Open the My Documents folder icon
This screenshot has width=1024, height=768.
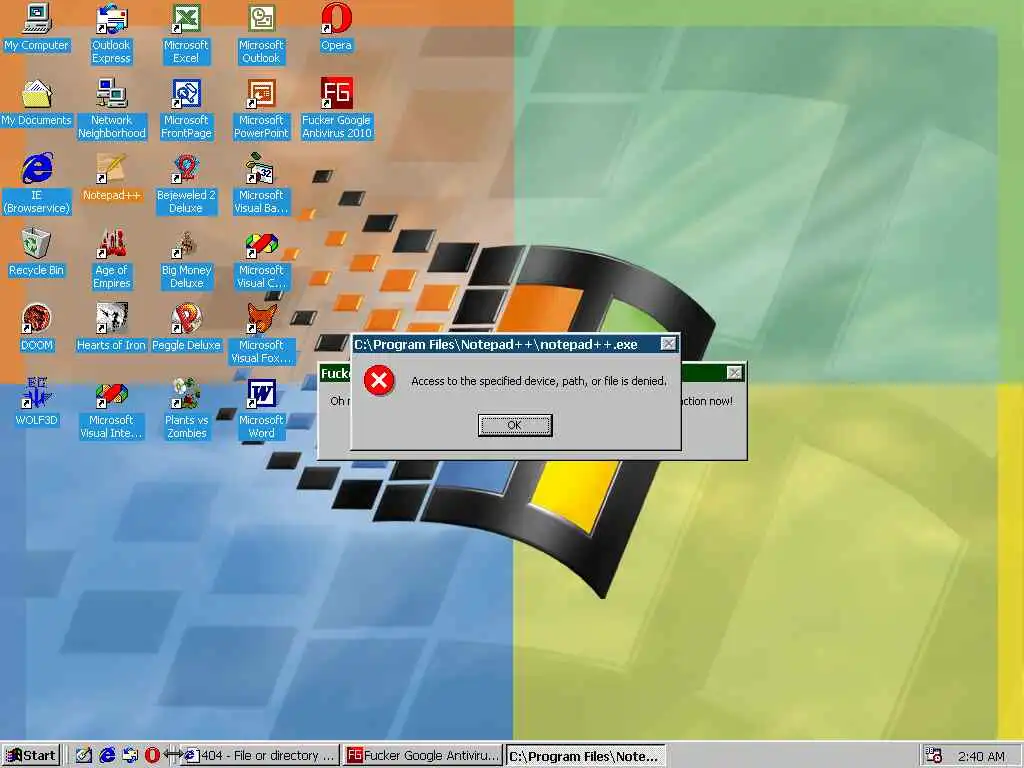[x=37, y=103]
